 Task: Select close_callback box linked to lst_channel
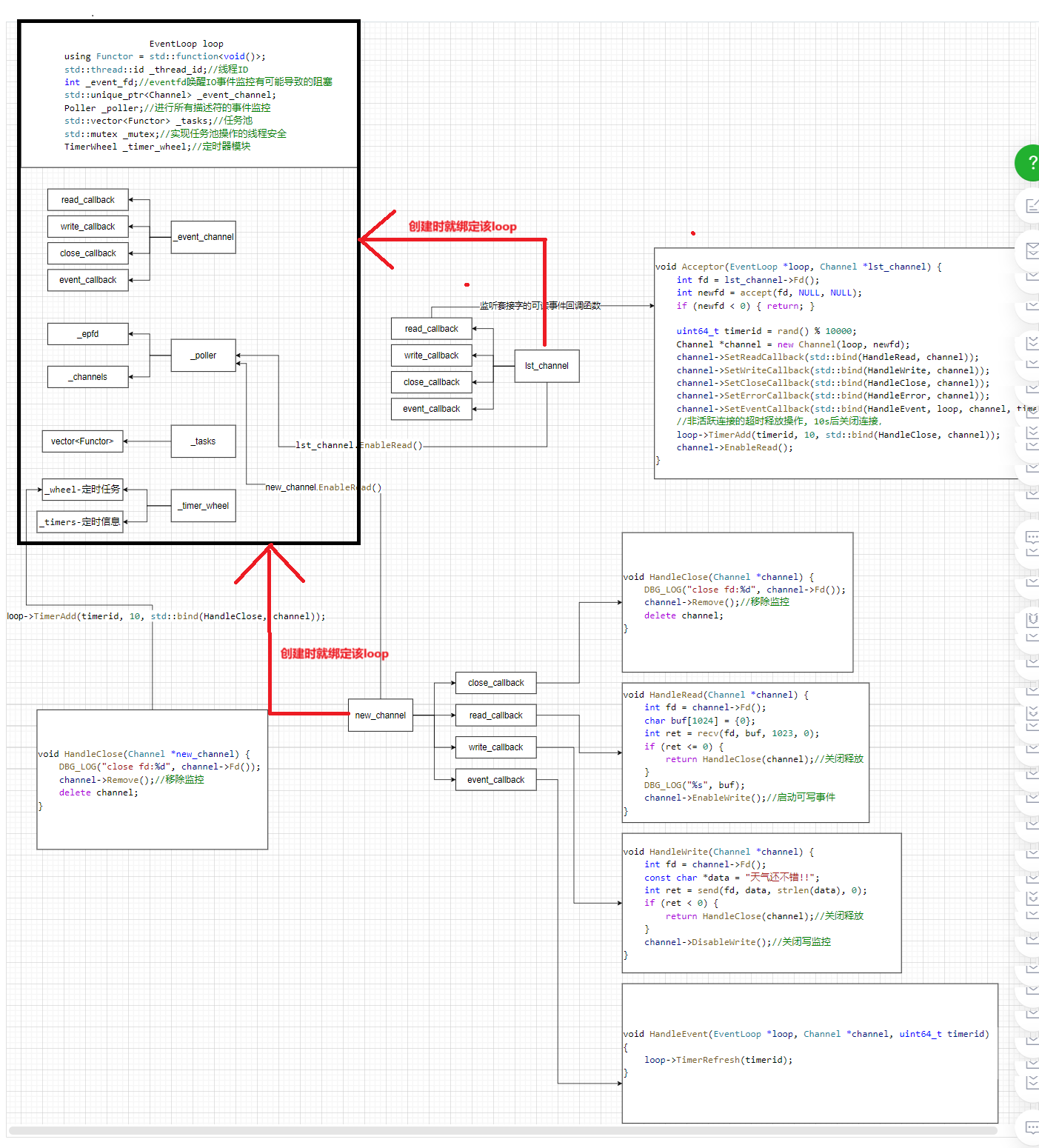click(x=432, y=382)
